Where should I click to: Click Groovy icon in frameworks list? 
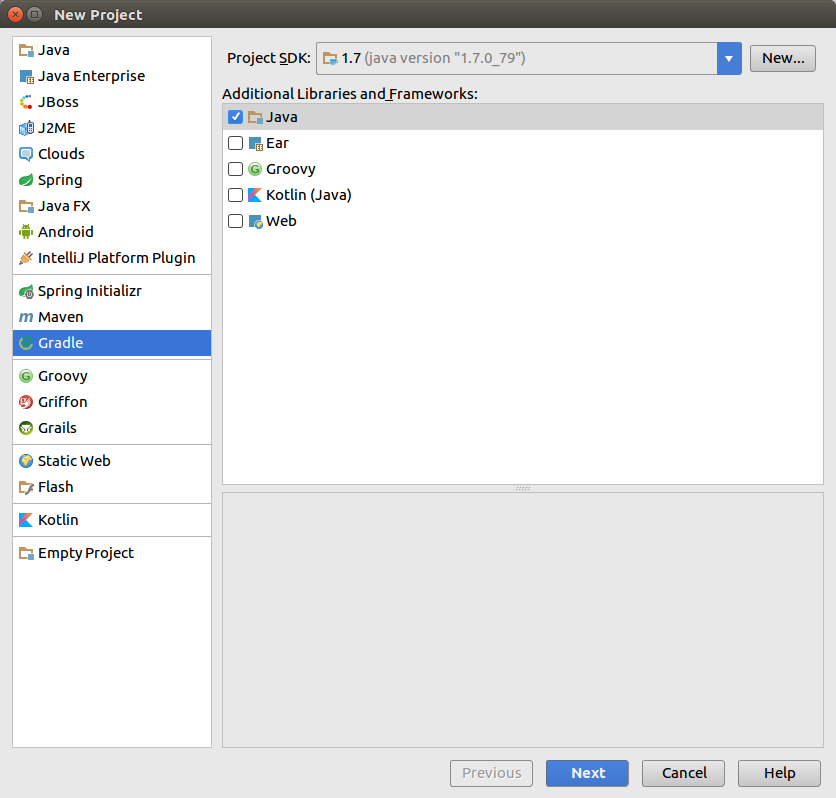pos(255,169)
